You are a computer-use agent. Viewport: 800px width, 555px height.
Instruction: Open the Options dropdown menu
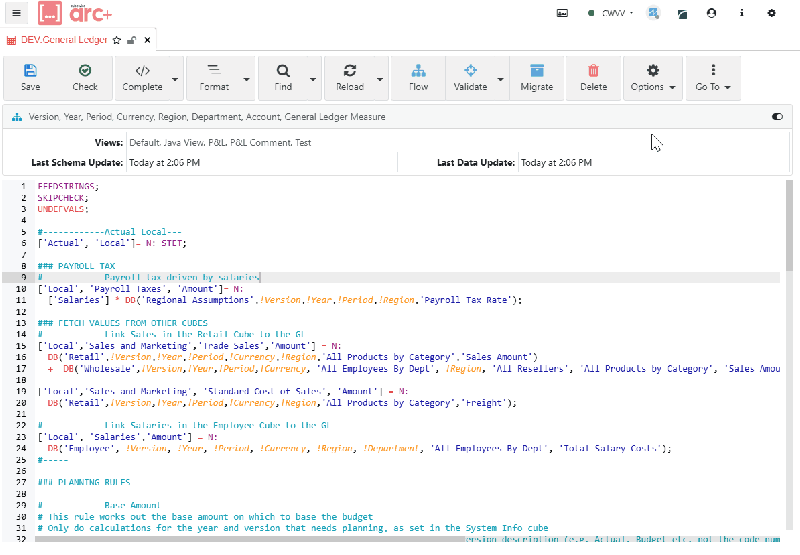click(x=653, y=78)
